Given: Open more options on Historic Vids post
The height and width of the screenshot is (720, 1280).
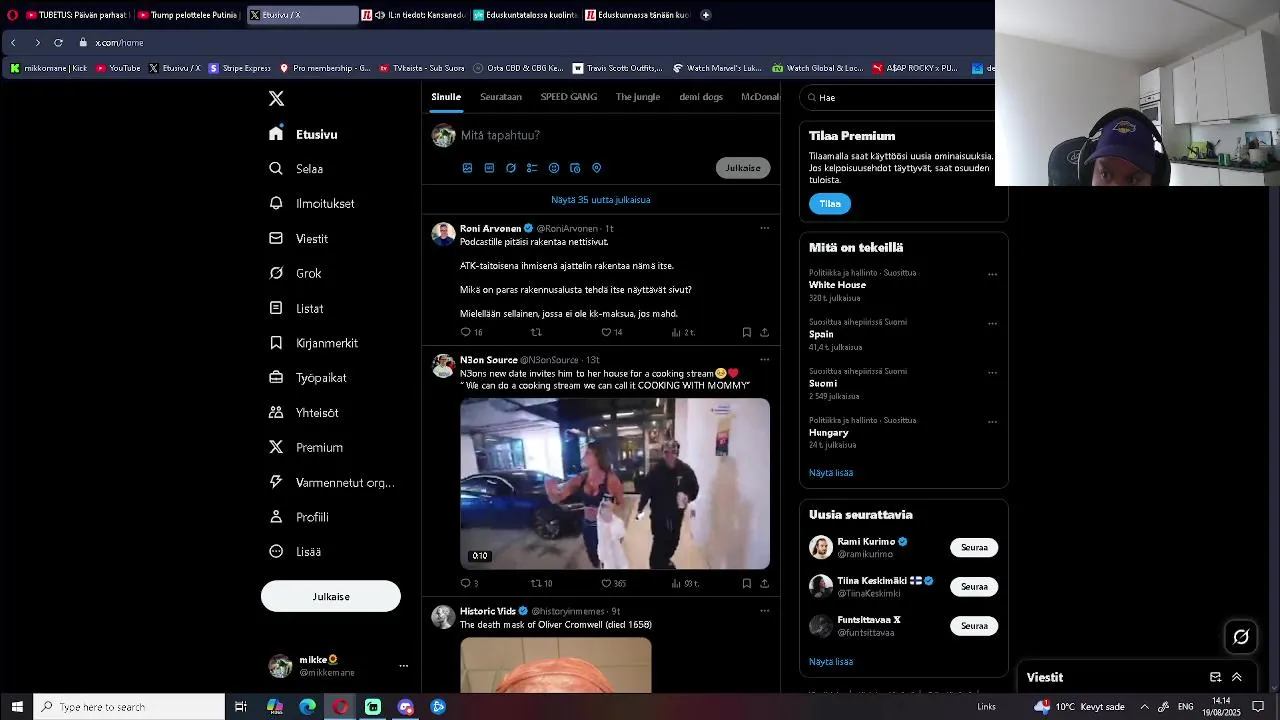Looking at the screenshot, I should (765, 610).
